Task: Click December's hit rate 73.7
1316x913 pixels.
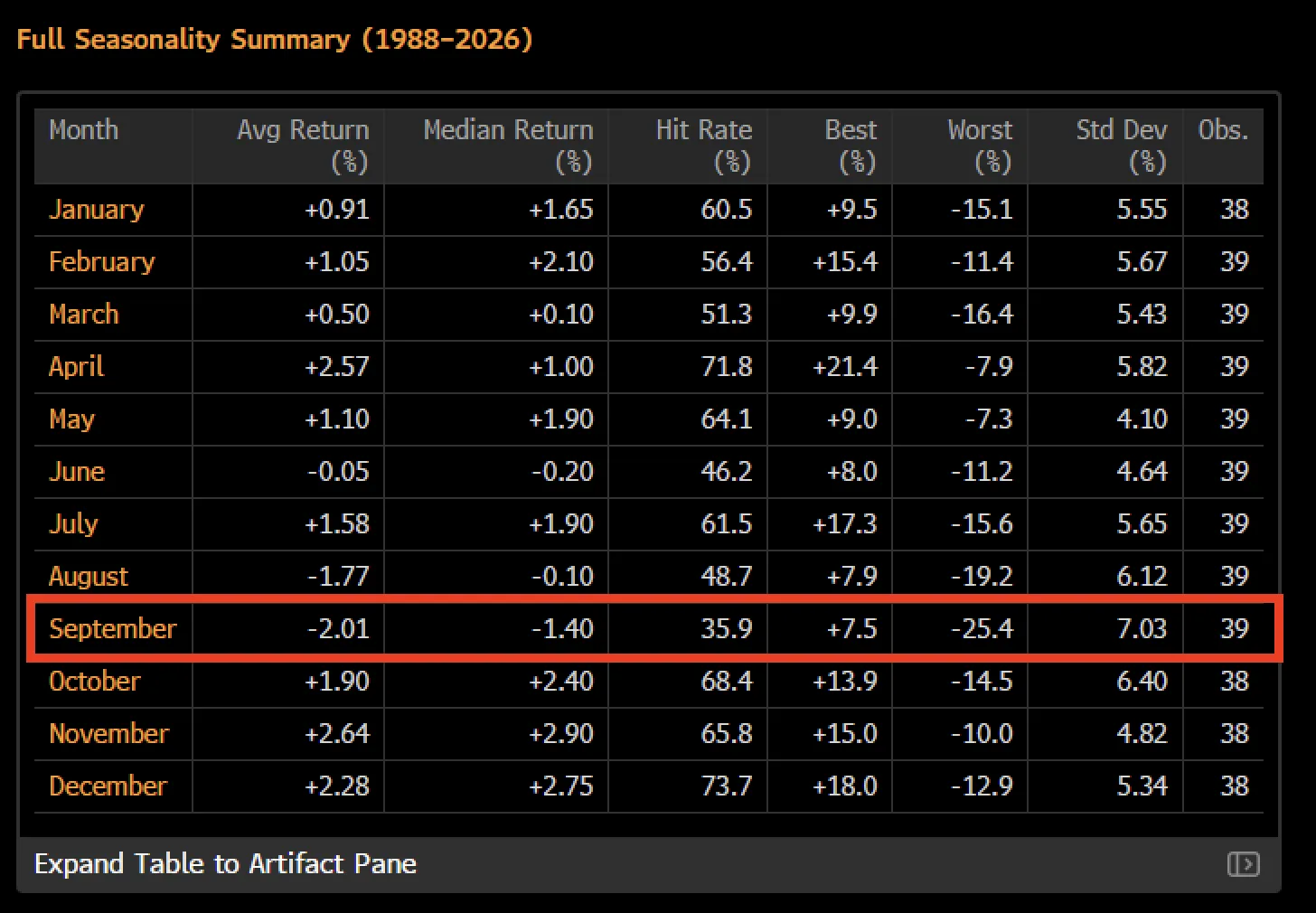Action: [727, 786]
